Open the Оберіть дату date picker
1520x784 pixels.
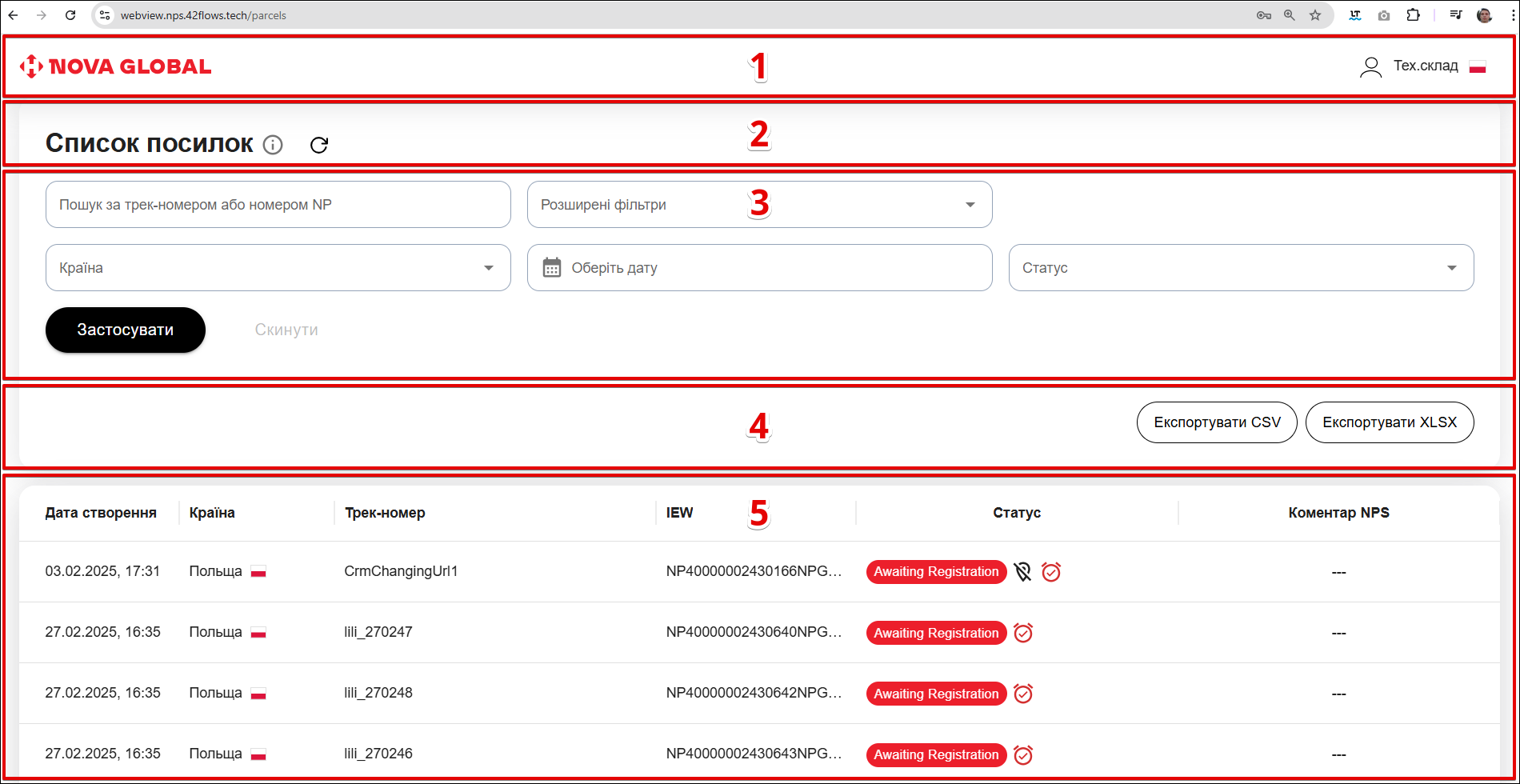tap(759, 268)
